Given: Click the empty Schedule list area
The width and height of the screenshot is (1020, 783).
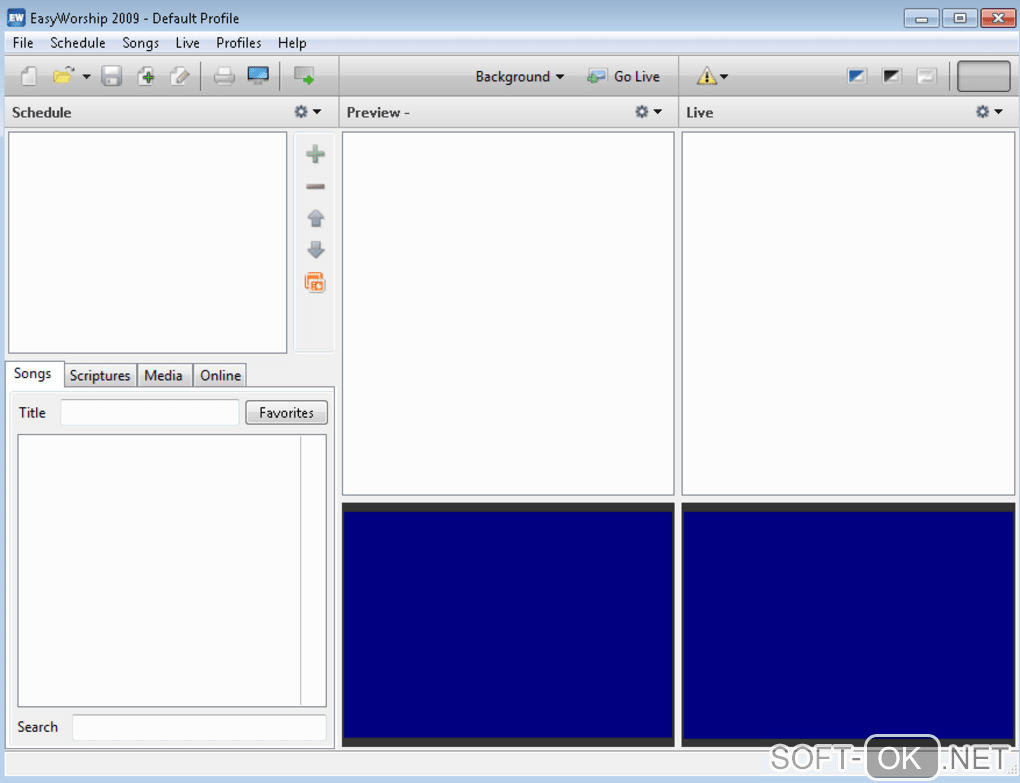Looking at the screenshot, I should (x=148, y=243).
